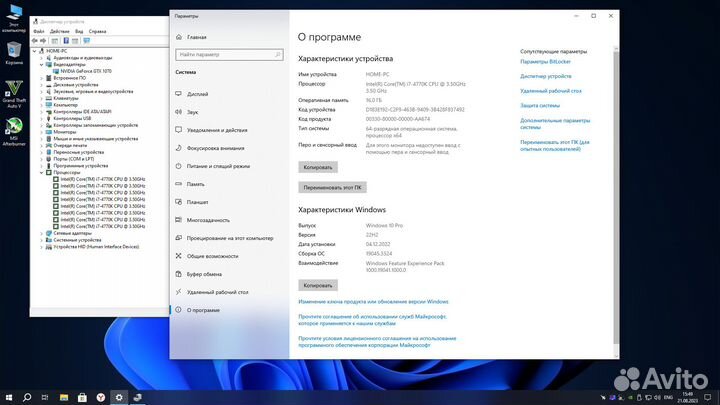Click Windows Start button on taskbar
This screenshot has width=720, height=405.
[9, 397]
